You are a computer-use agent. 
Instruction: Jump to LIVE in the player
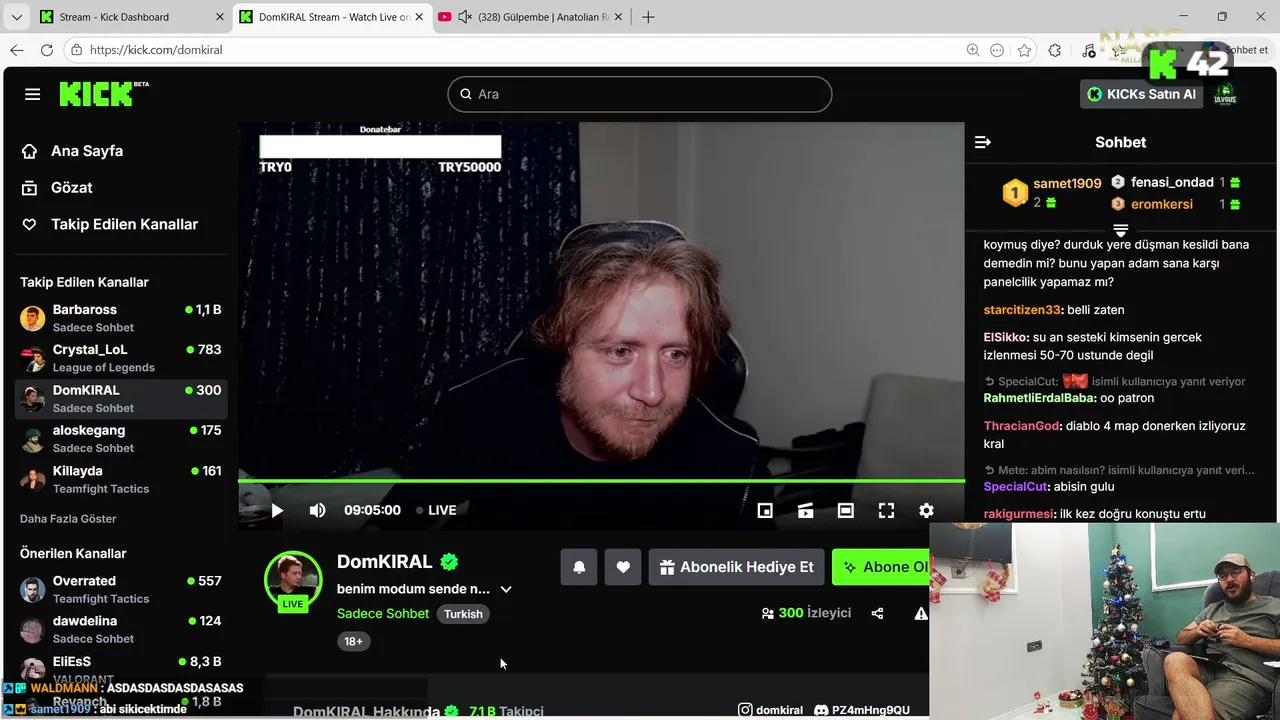pos(436,510)
